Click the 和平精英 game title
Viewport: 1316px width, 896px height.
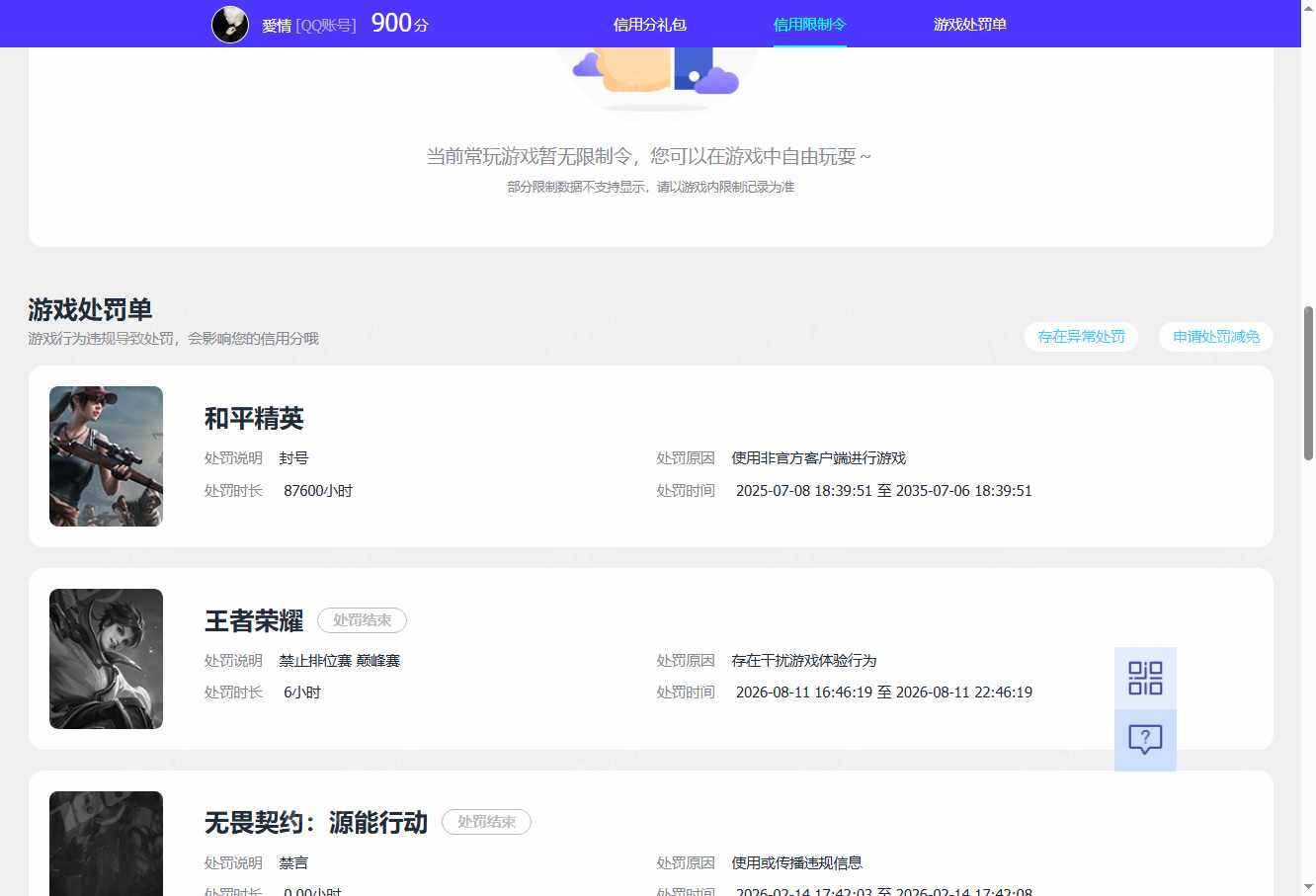click(x=254, y=419)
